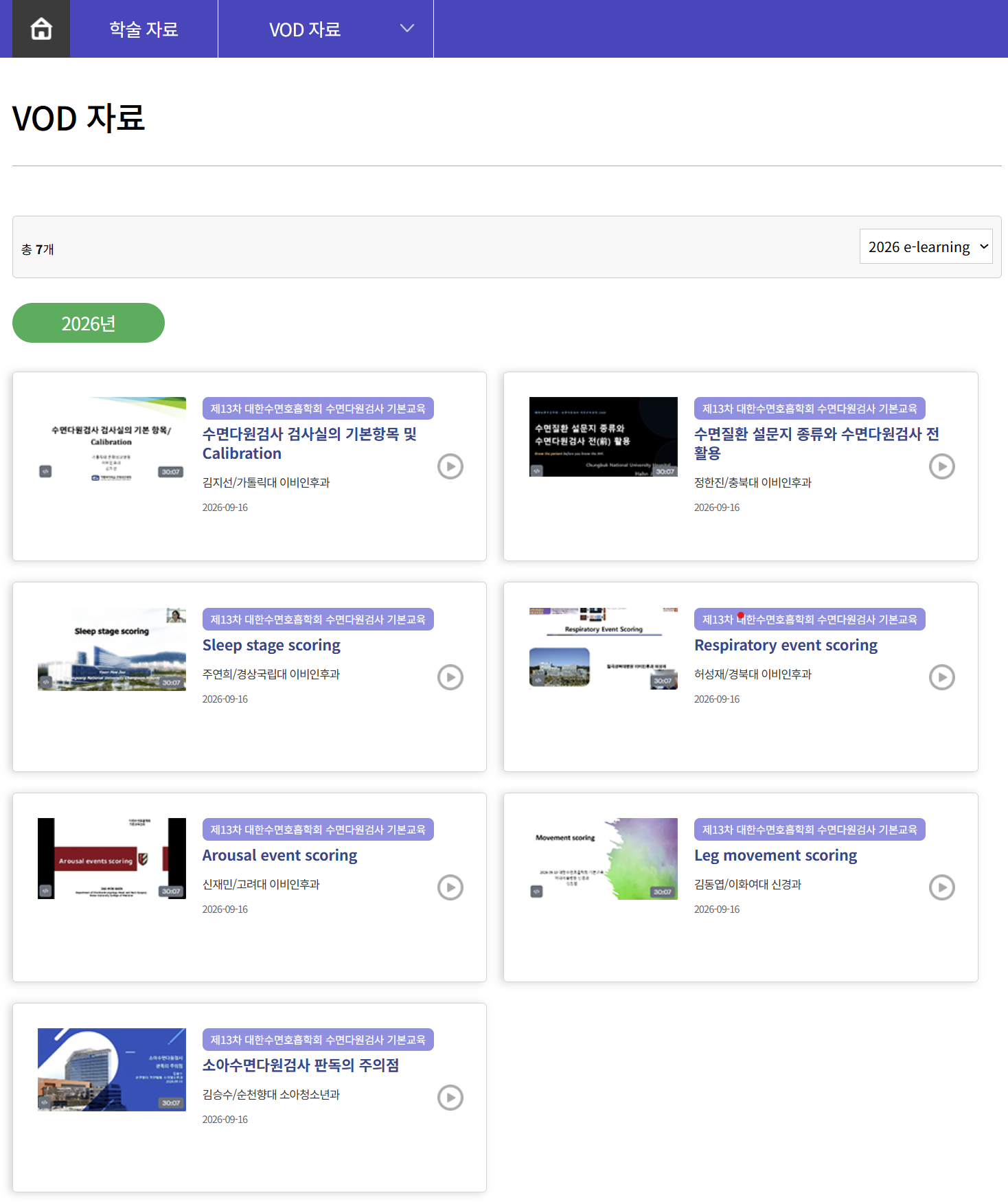Screen dimensions: 1008x1202
Task: Open the Arousal event scoring thumbnail
Action: (x=112, y=859)
